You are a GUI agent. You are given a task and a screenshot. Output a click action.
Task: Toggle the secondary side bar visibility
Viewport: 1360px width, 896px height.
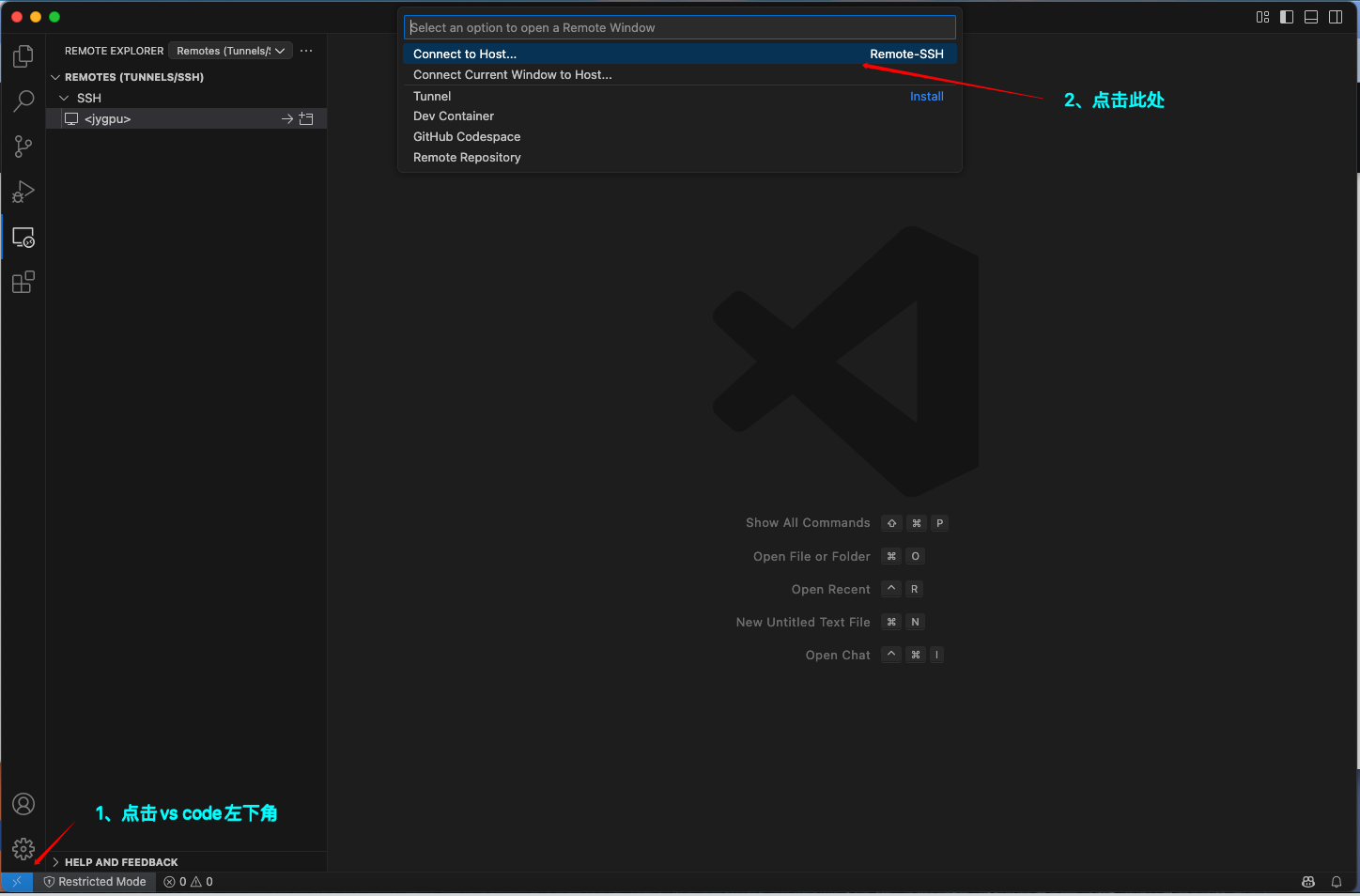point(1336,17)
